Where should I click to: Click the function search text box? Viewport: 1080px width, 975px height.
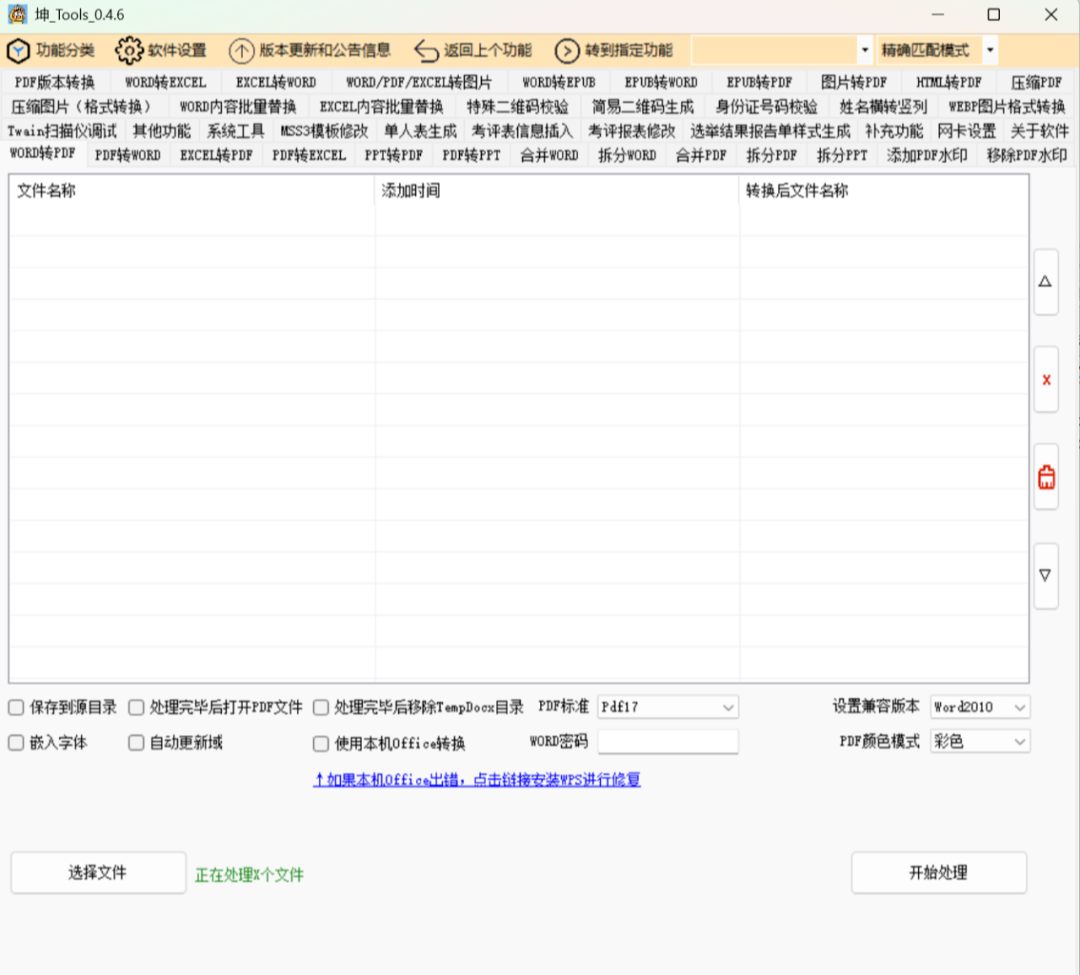[774, 50]
